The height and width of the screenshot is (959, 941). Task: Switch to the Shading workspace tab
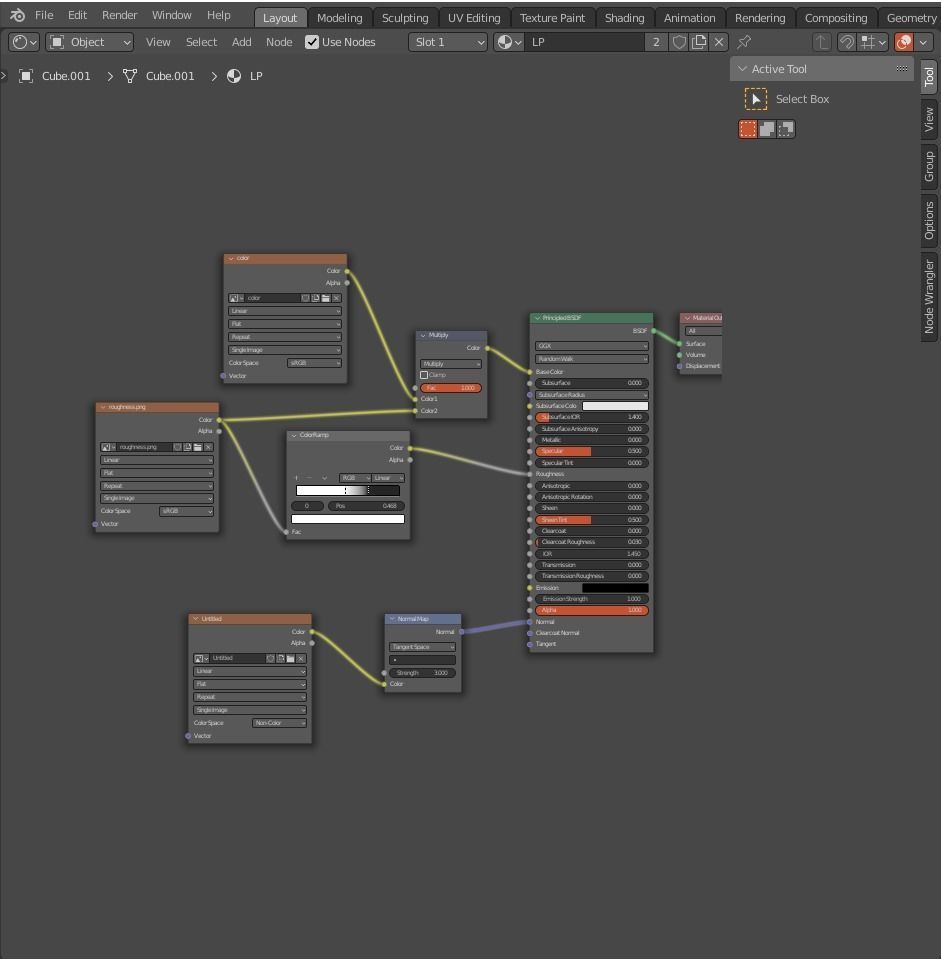pos(624,18)
